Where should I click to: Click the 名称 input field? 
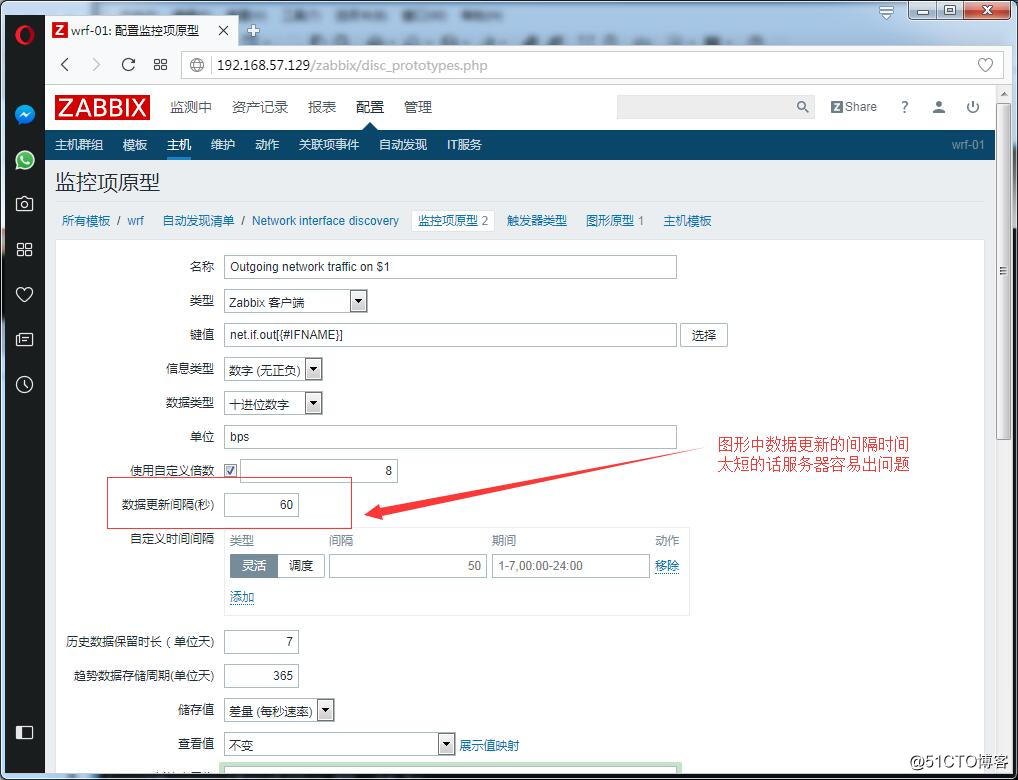click(x=450, y=267)
